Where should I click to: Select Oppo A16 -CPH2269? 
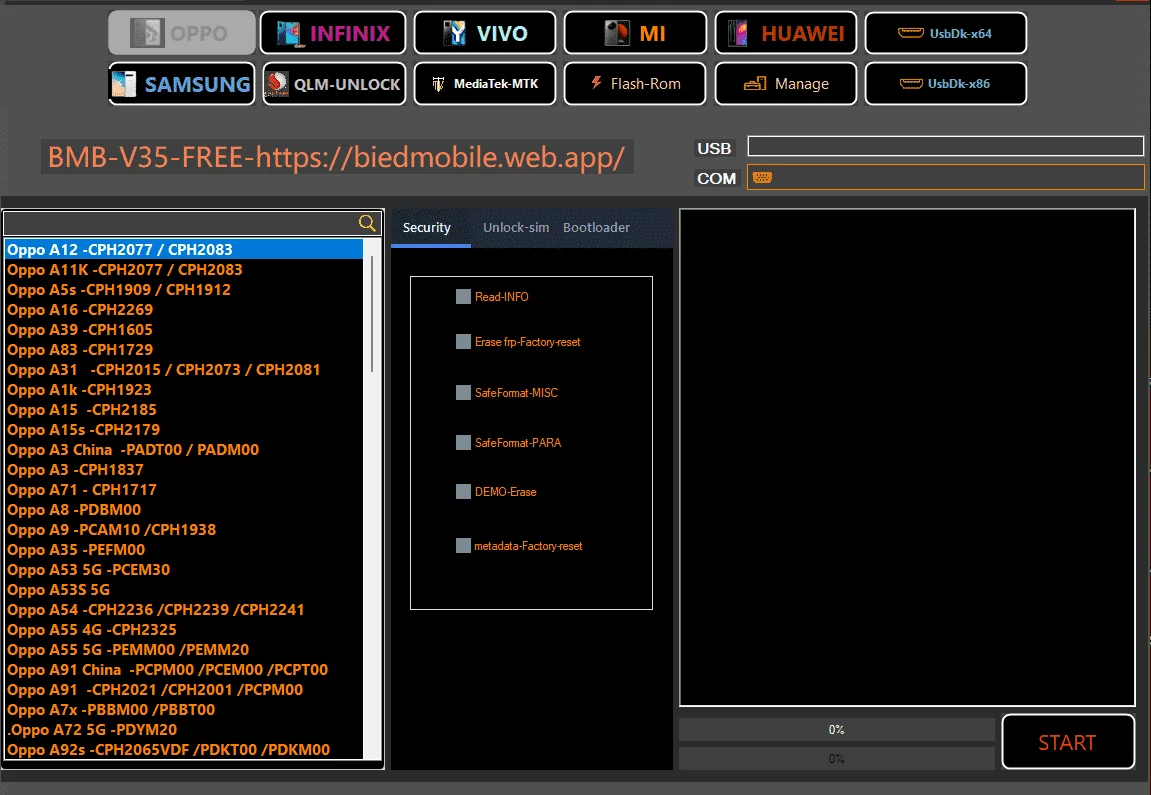tap(184, 310)
